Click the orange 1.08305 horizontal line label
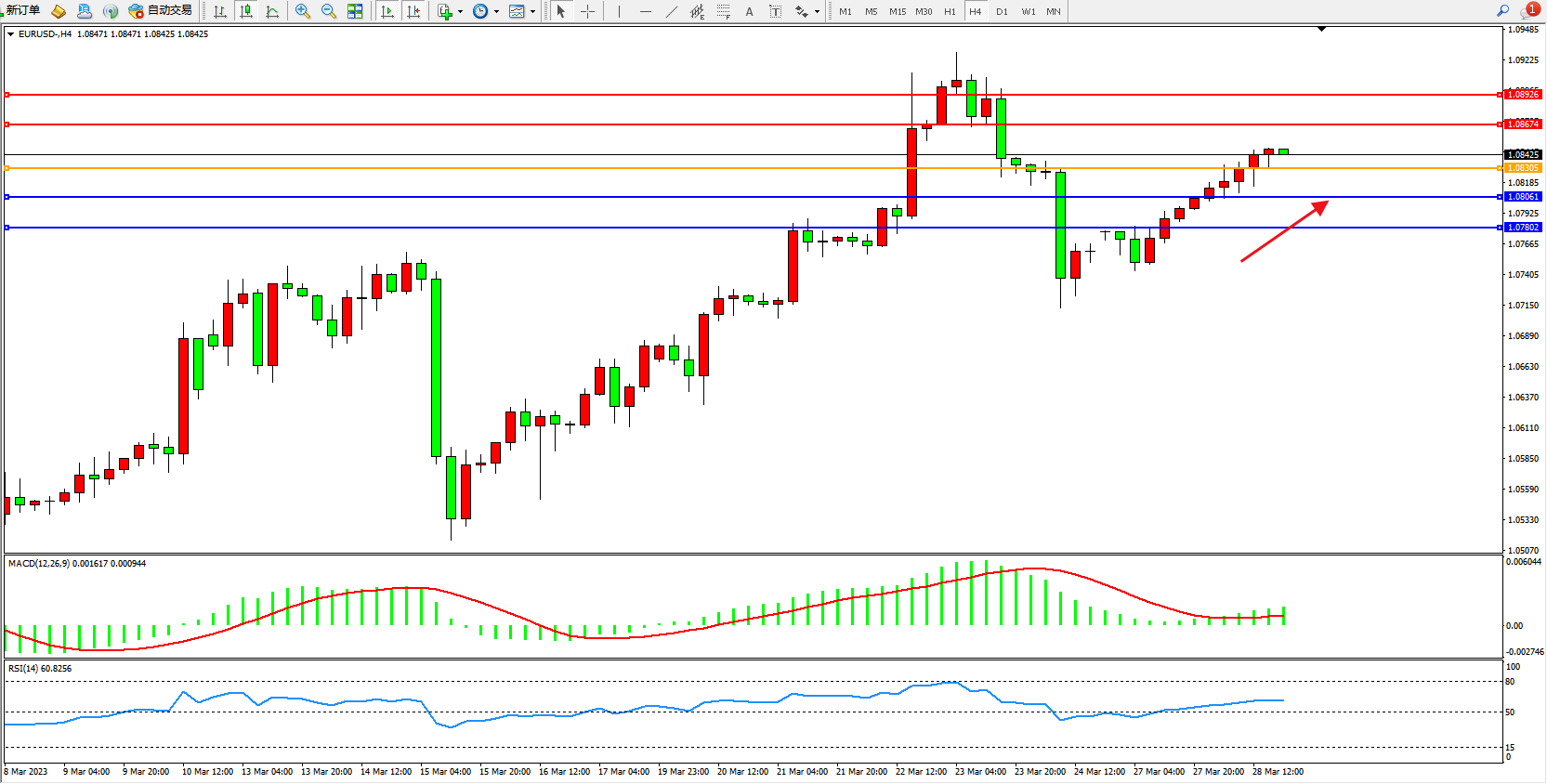Viewport: 1547px width, 784px height. click(x=1522, y=168)
